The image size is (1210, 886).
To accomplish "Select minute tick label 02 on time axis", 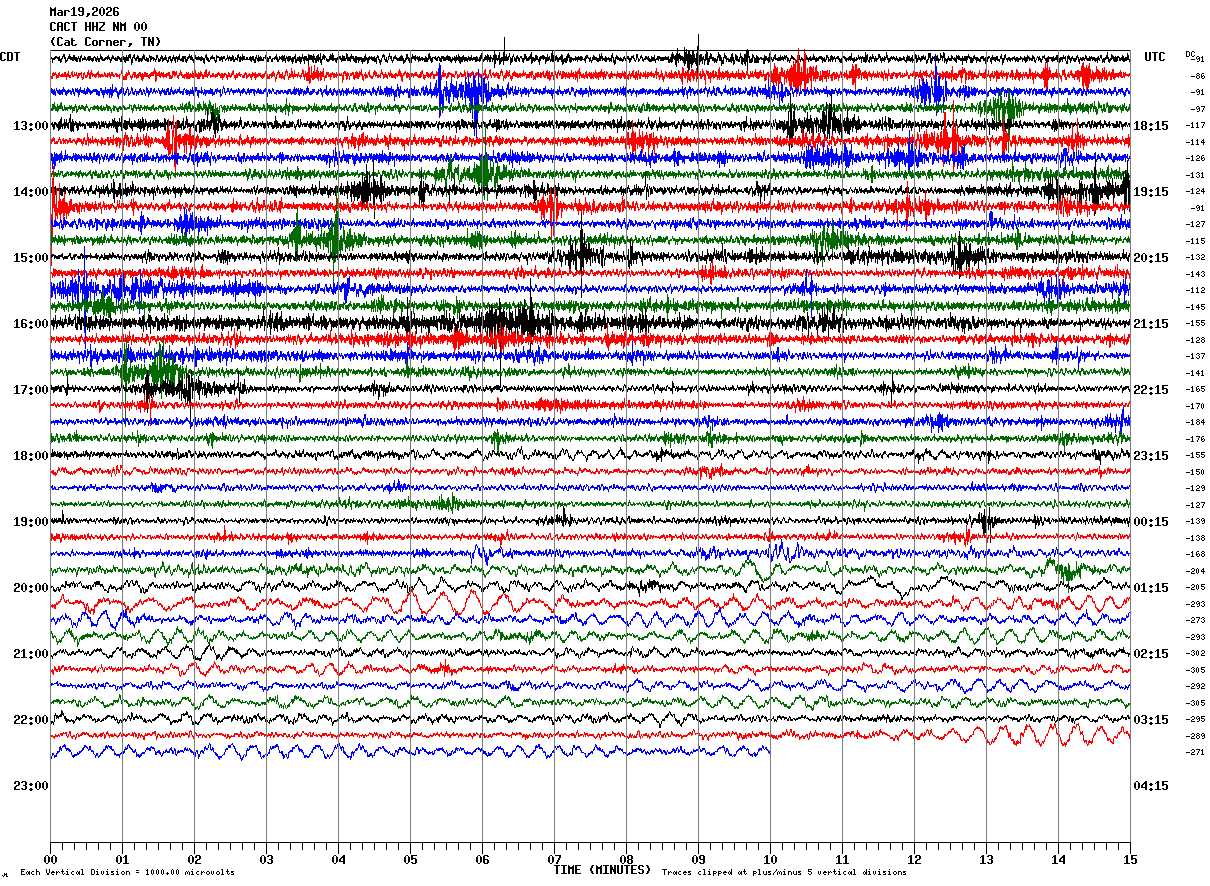I will 194,860.
